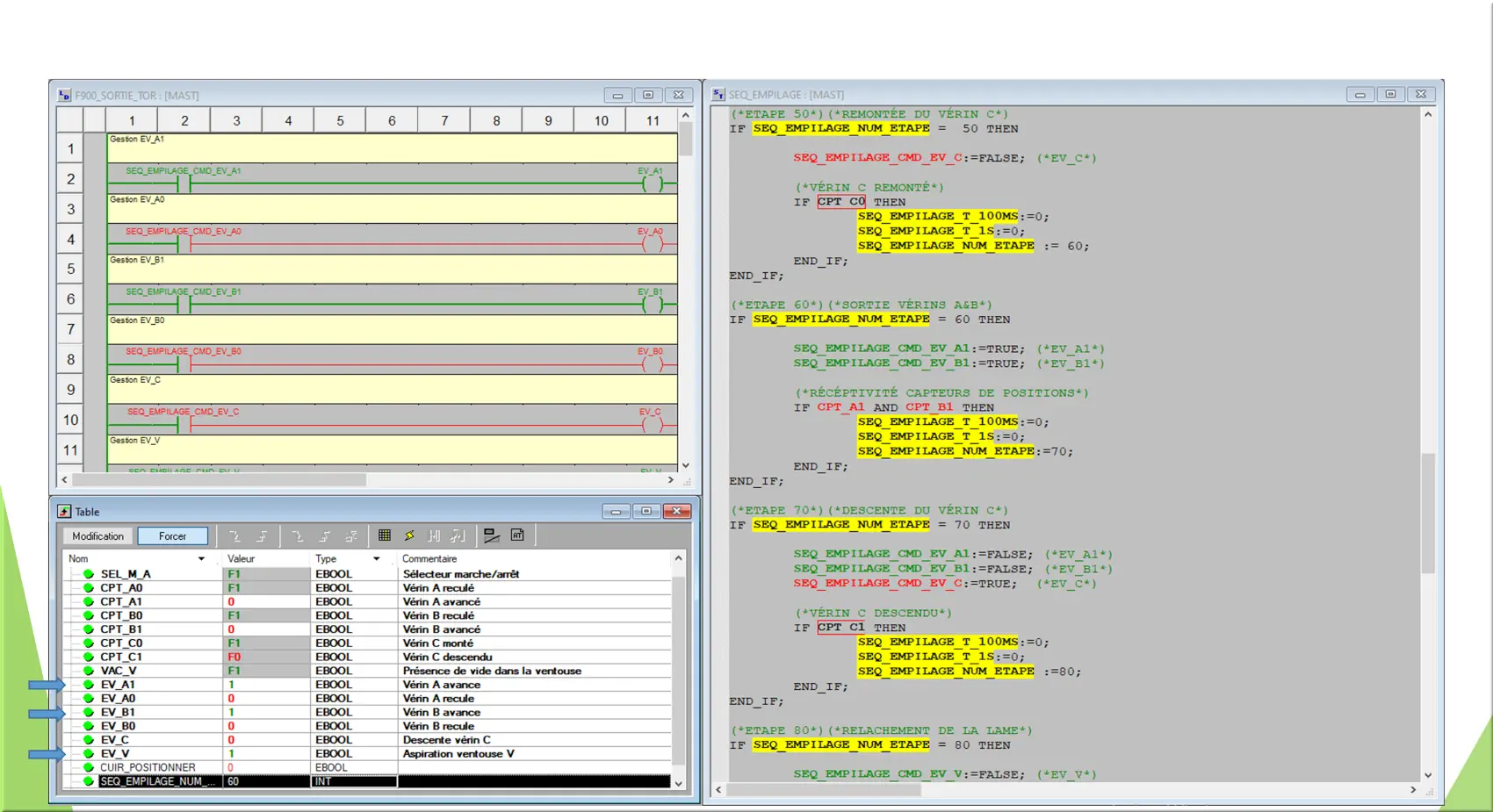Click the grid table icon in Table toolbar

pyautogui.click(x=384, y=535)
